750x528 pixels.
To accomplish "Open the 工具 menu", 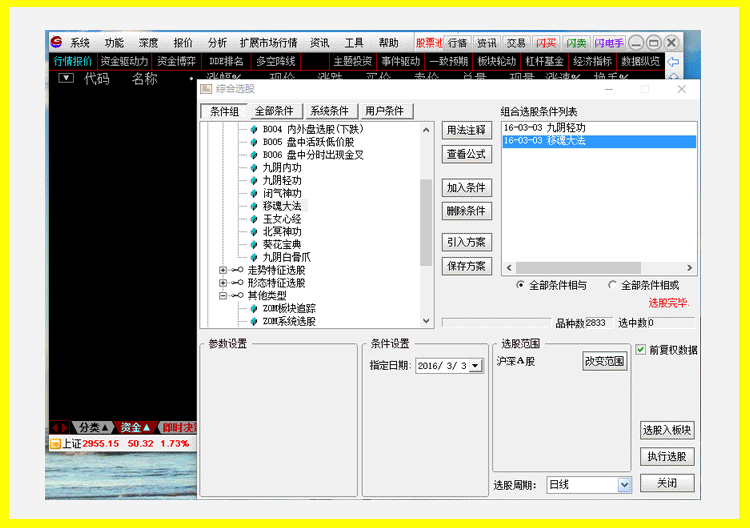I will click(x=354, y=43).
